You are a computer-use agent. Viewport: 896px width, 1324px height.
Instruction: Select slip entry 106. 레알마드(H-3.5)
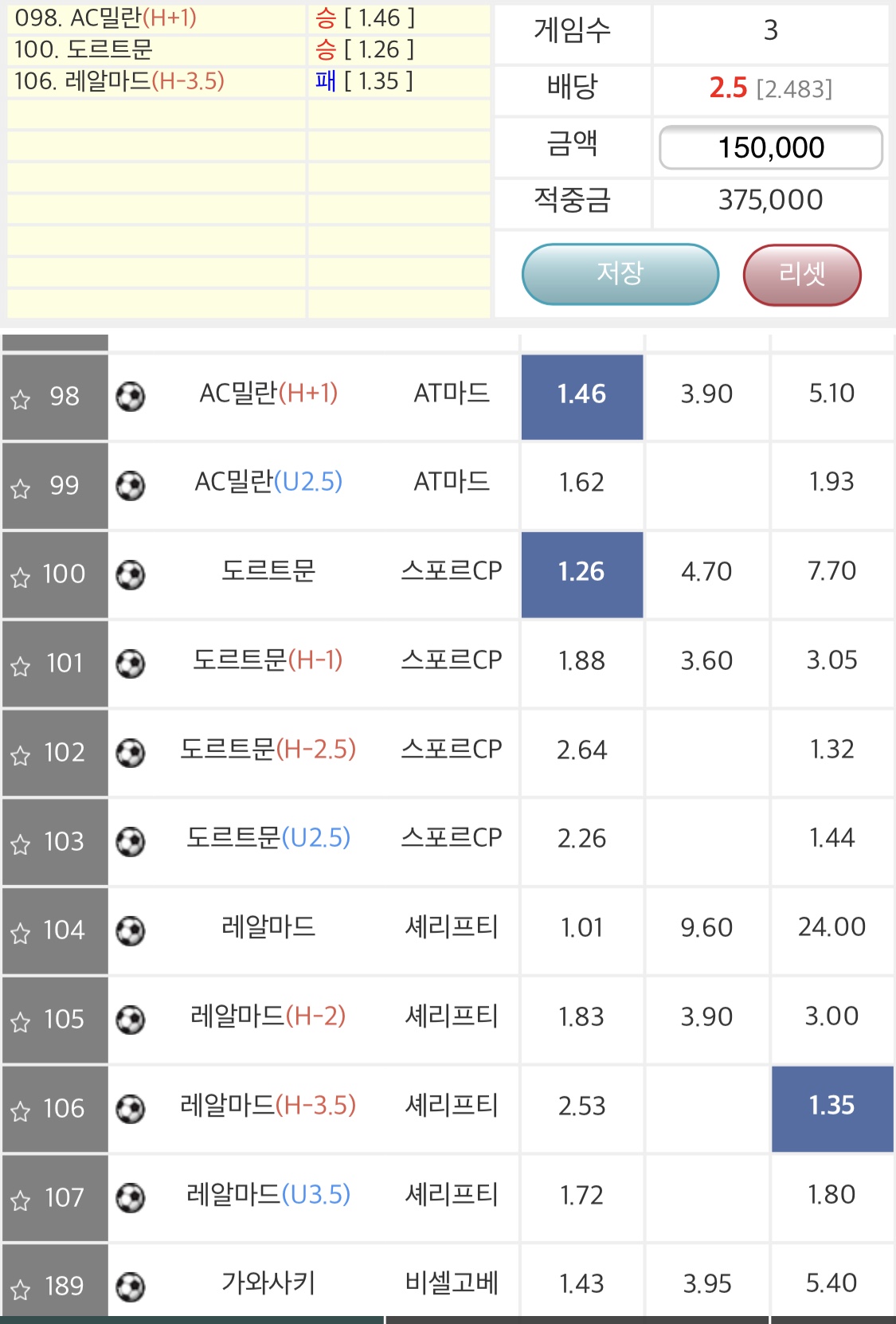click(x=155, y=82)
